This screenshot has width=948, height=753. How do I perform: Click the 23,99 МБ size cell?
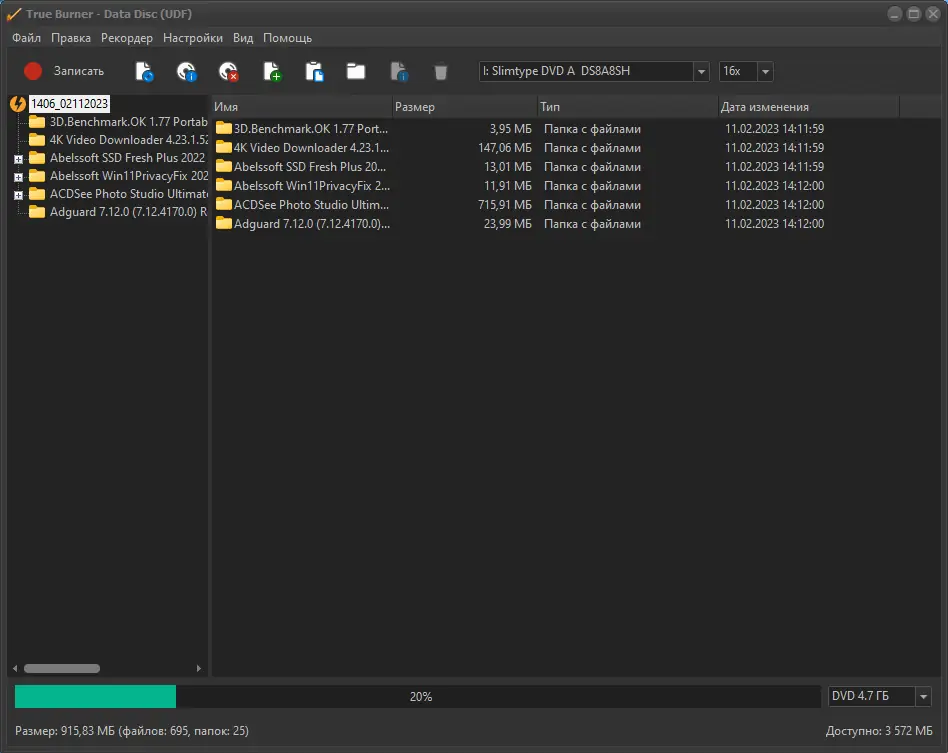508,224
